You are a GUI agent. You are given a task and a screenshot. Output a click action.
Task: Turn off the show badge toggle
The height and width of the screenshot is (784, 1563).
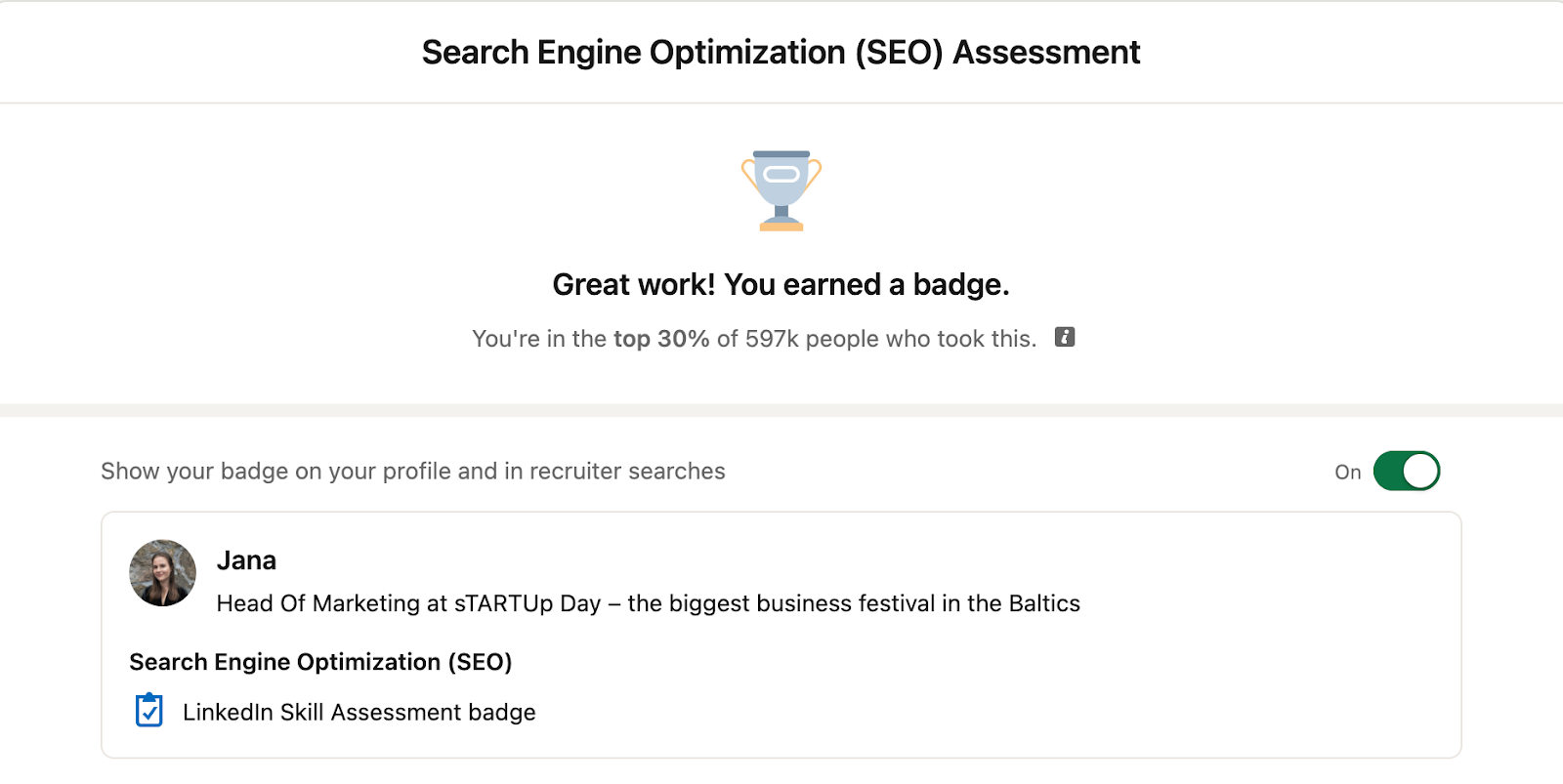(1406, 472)
